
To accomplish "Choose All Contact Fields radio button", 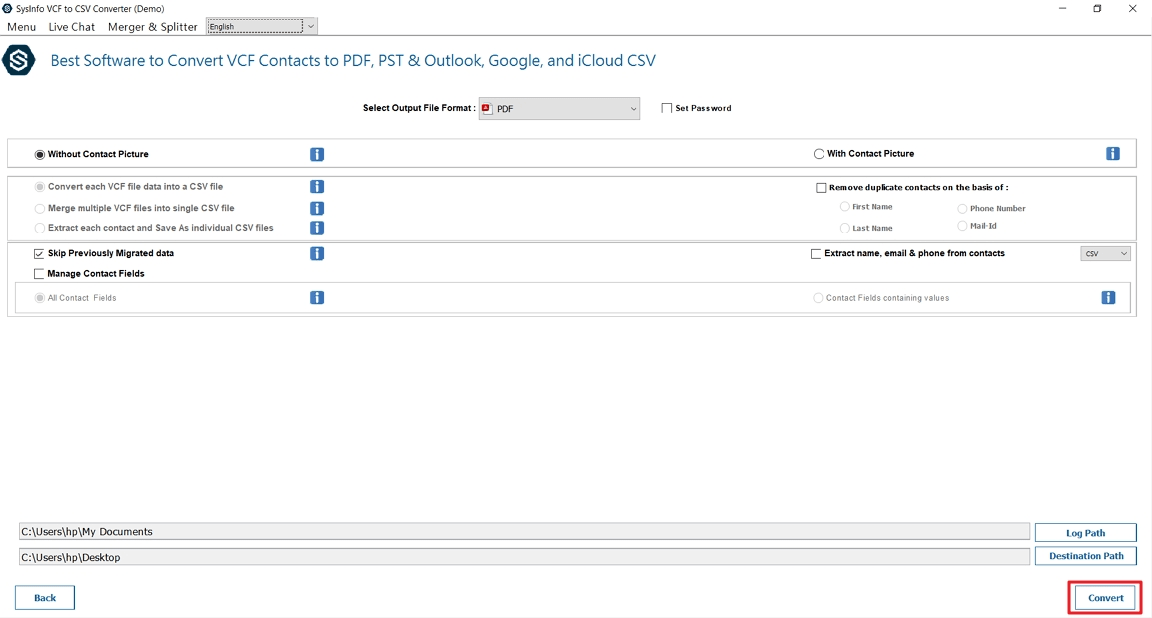I will click(40, 298).
